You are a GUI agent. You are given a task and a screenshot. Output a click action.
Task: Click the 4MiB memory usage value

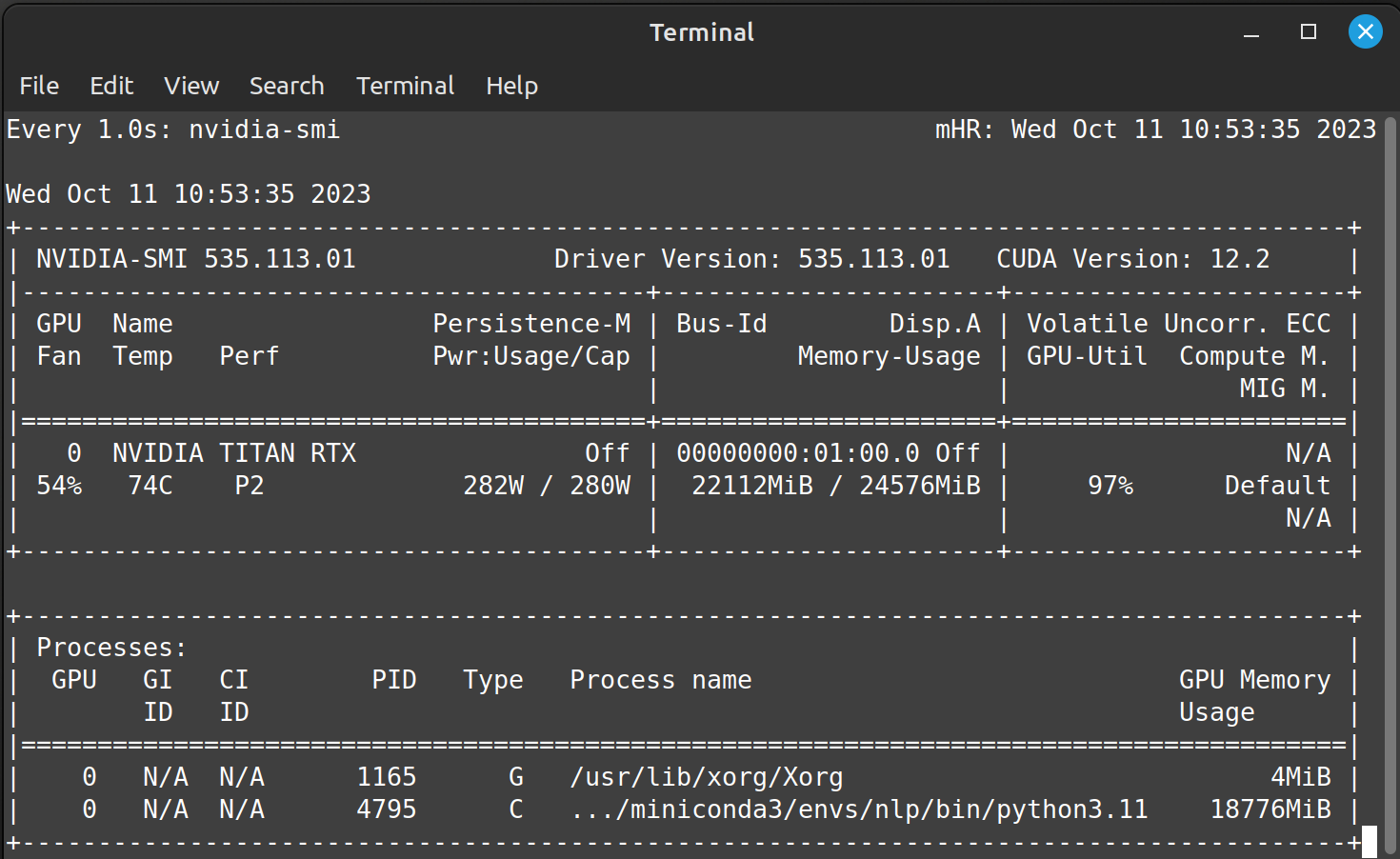coord(1301,777)
